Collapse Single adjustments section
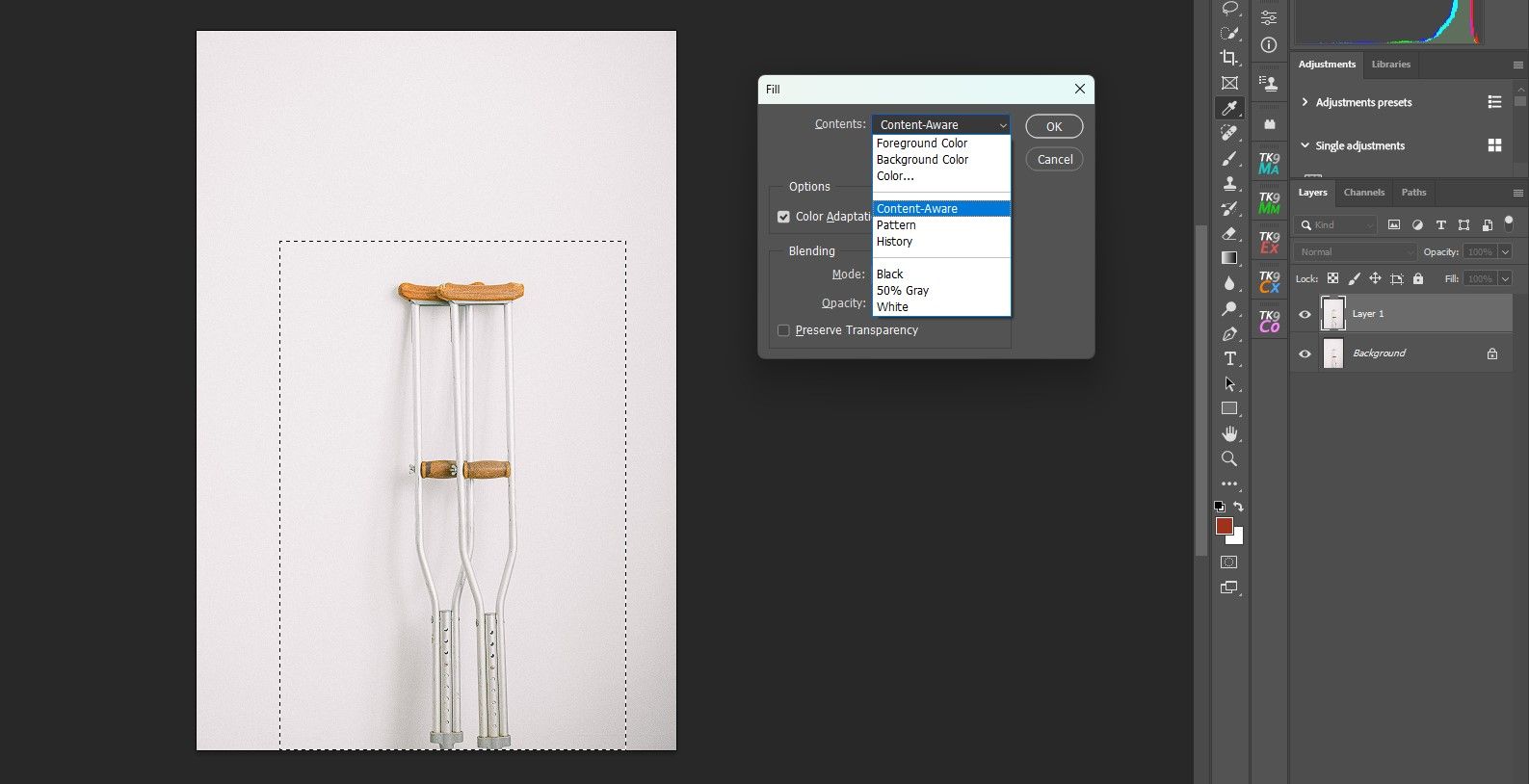1529x784 pixels. 1305,145
